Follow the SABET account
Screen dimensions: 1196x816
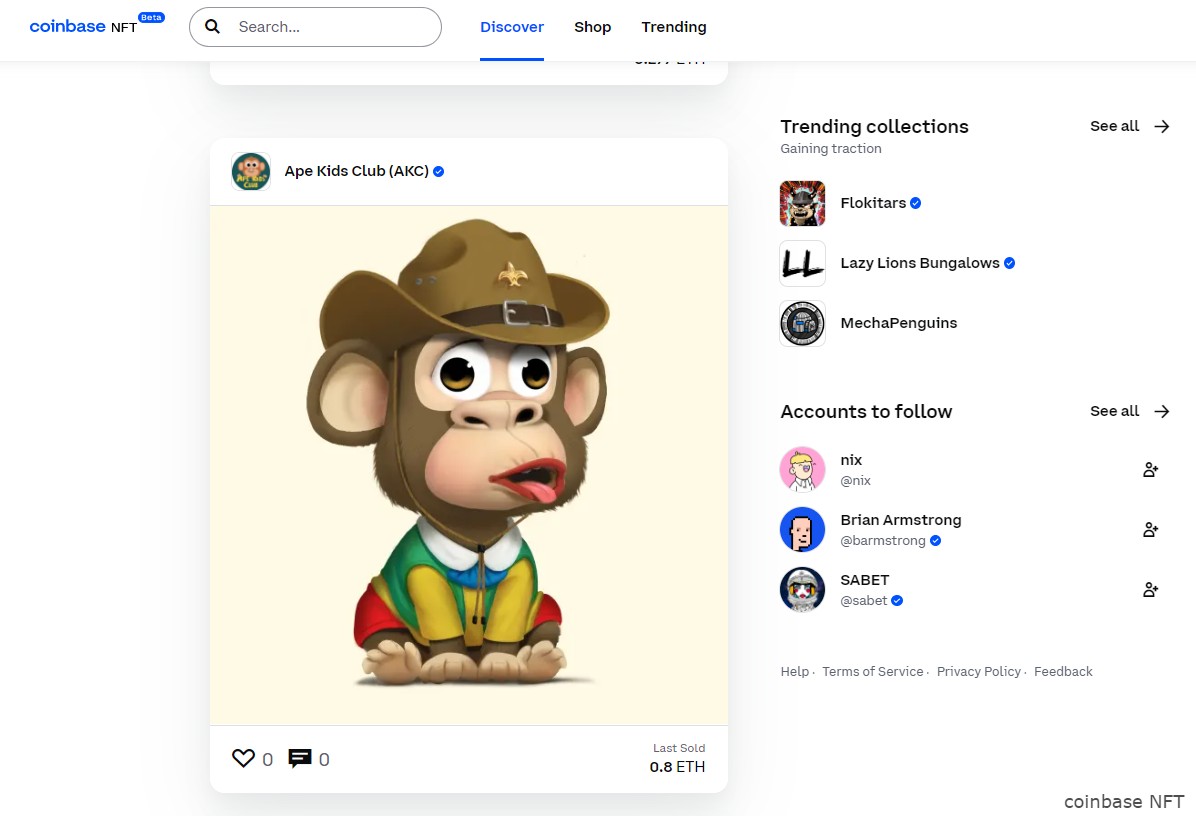(1150, 589)
